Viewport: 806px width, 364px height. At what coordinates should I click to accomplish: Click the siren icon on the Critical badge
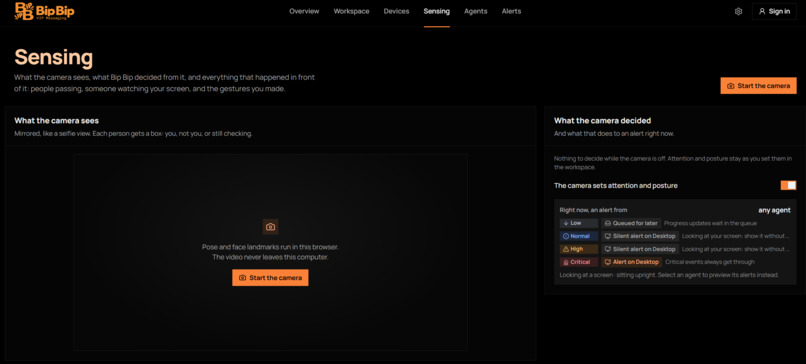(x=566, y=262)
